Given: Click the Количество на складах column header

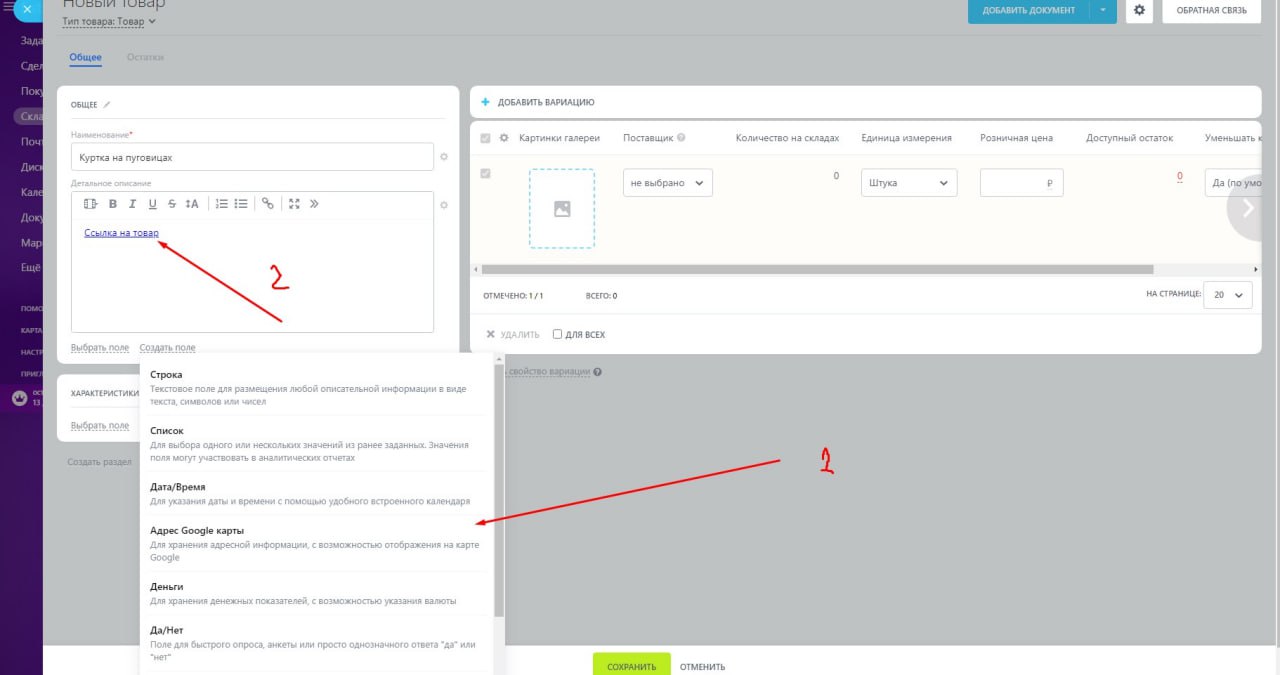Looking at the screenshot, I should pyautogui.click(x=787, y=138).
